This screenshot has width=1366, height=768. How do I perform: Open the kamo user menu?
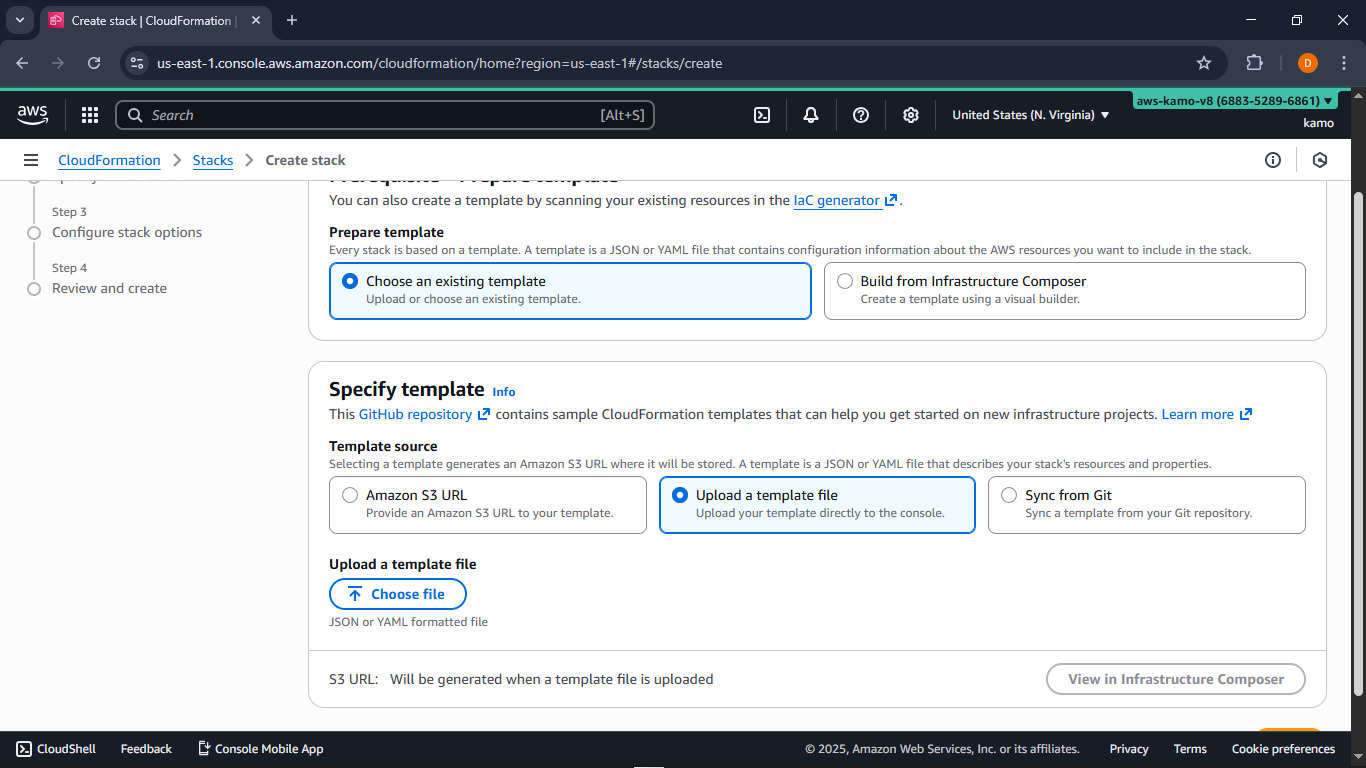pyautogui.click(x=1318, y=122)
